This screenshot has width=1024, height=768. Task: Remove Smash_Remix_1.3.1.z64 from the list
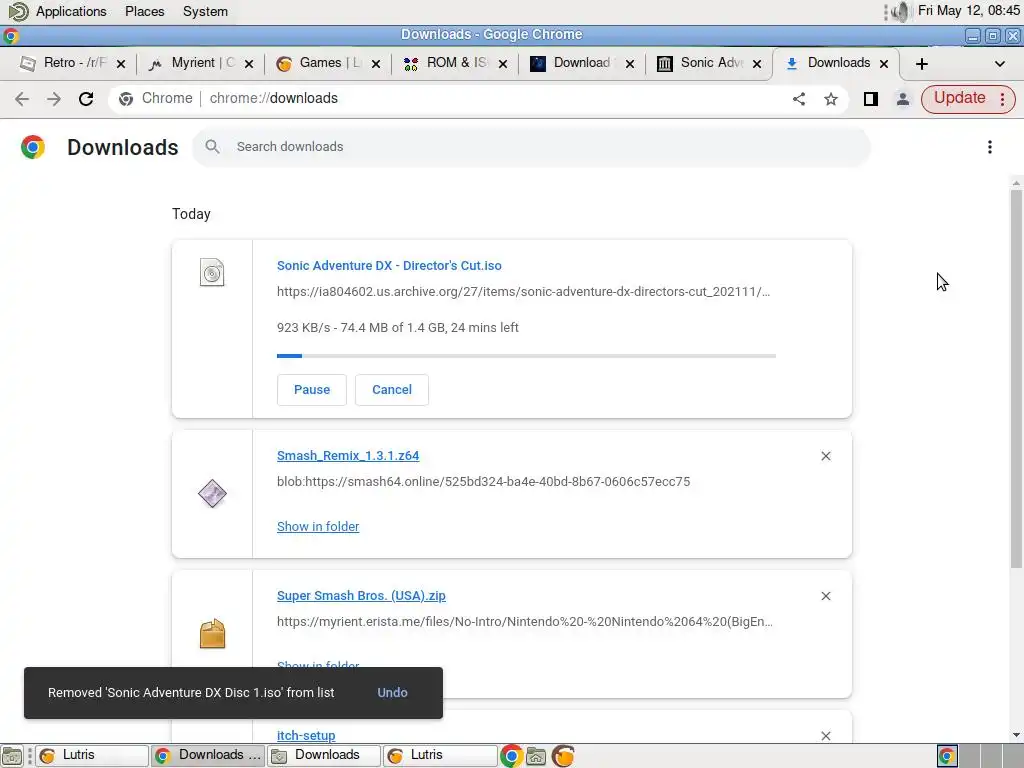(x=825, y=456)
